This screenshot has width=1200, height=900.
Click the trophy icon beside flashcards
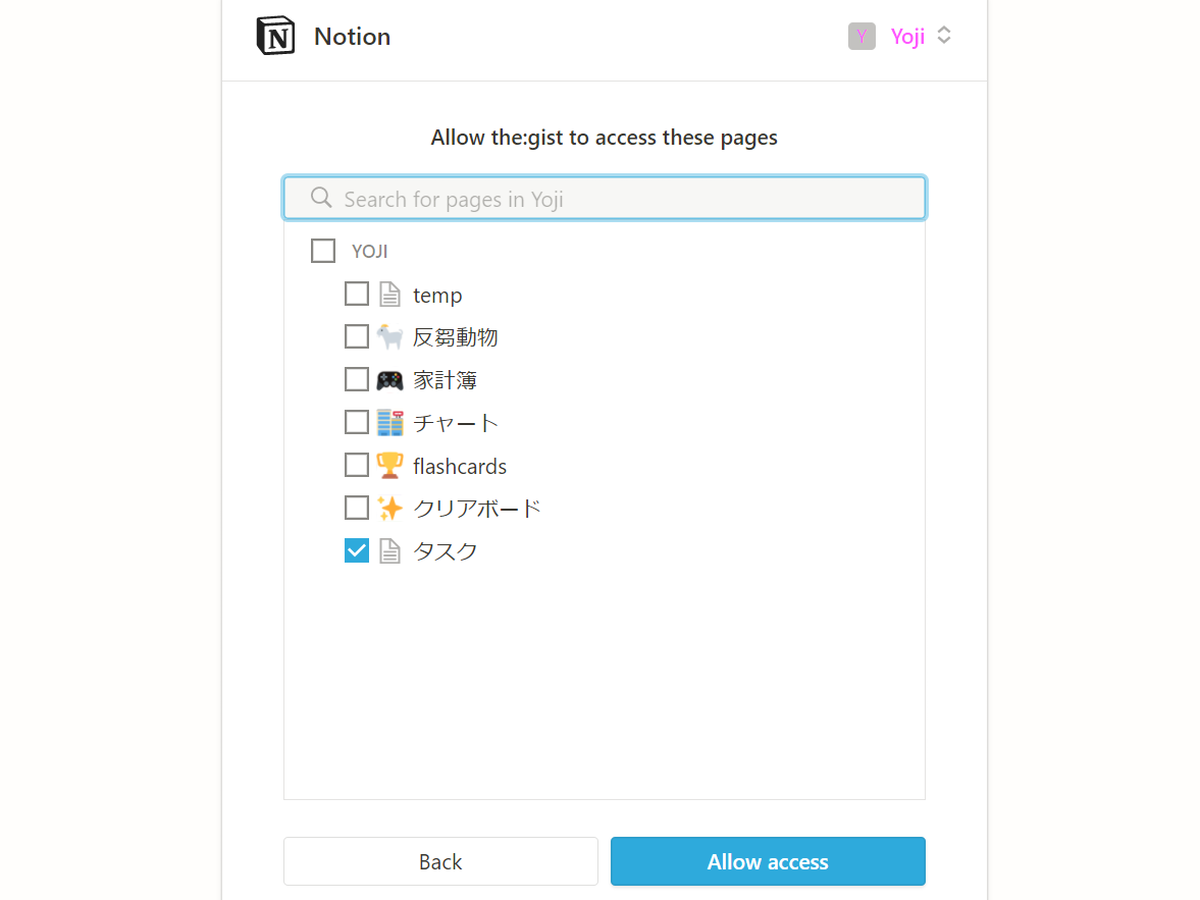pos(389,466)
